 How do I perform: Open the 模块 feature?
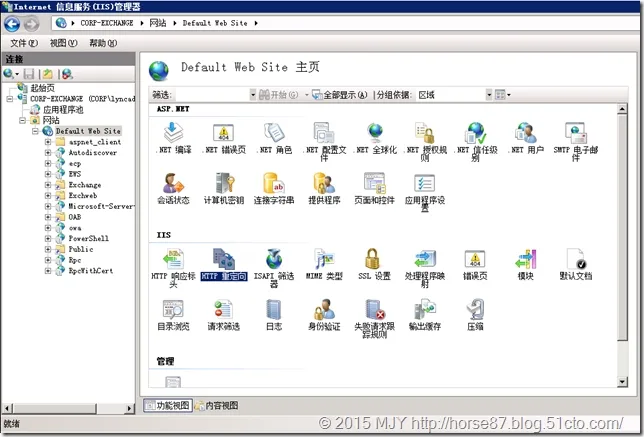coord(526,264)
